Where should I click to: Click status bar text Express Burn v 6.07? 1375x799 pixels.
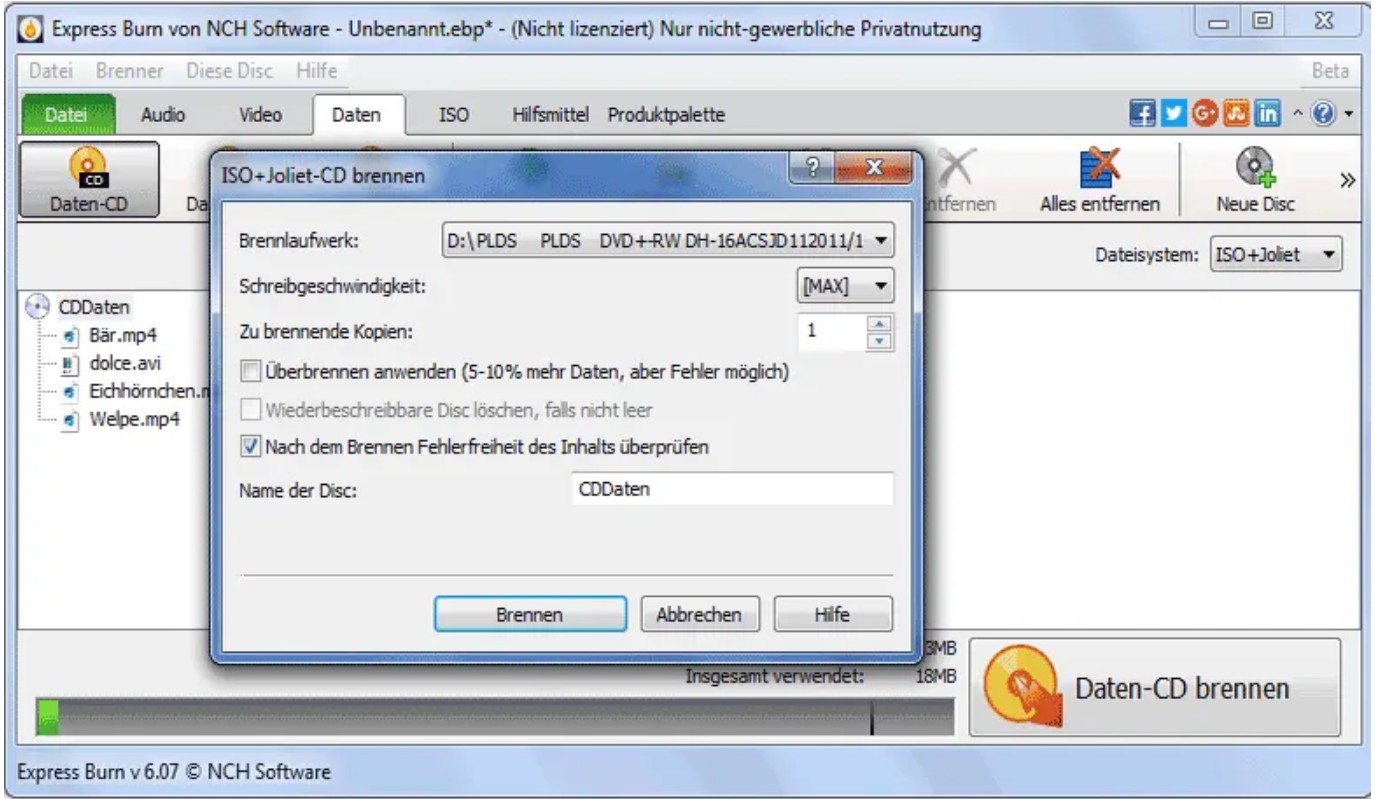tap(175, 772)
